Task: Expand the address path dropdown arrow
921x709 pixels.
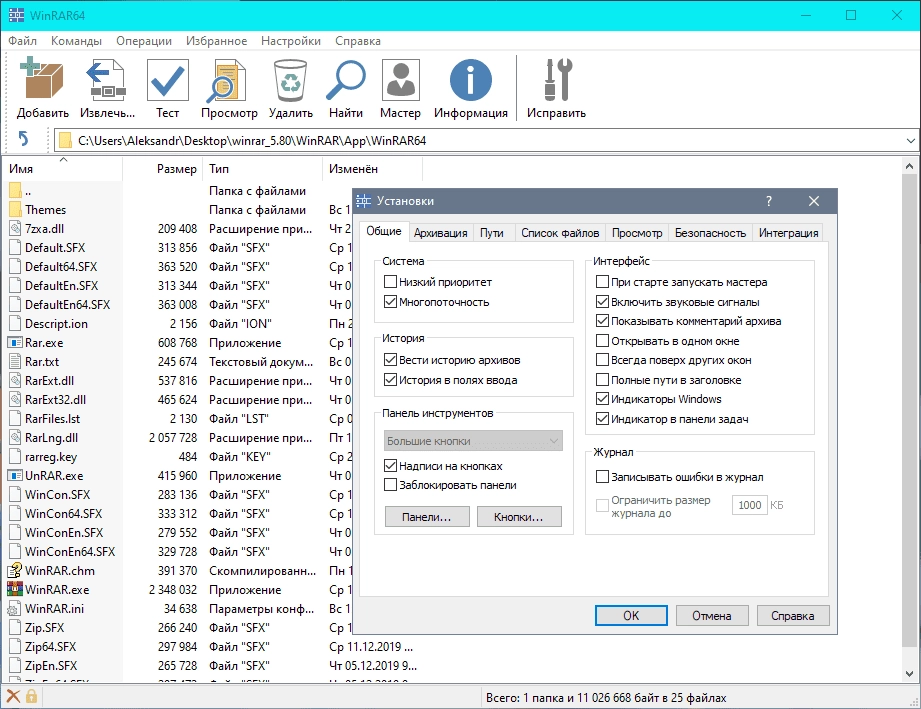Action: click(910, 140)
